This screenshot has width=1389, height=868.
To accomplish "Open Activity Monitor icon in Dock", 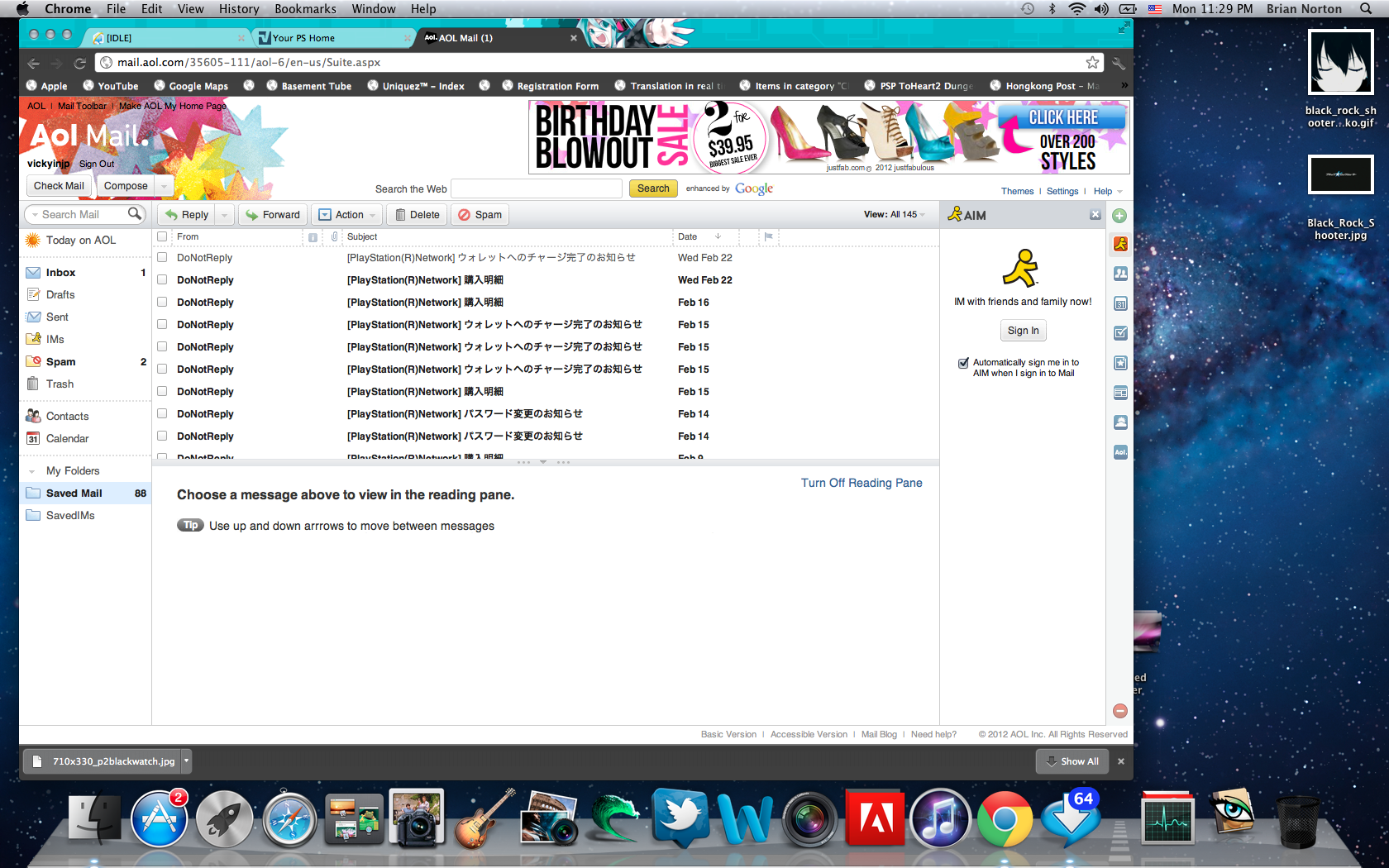I will click(x=1167, y=818).
